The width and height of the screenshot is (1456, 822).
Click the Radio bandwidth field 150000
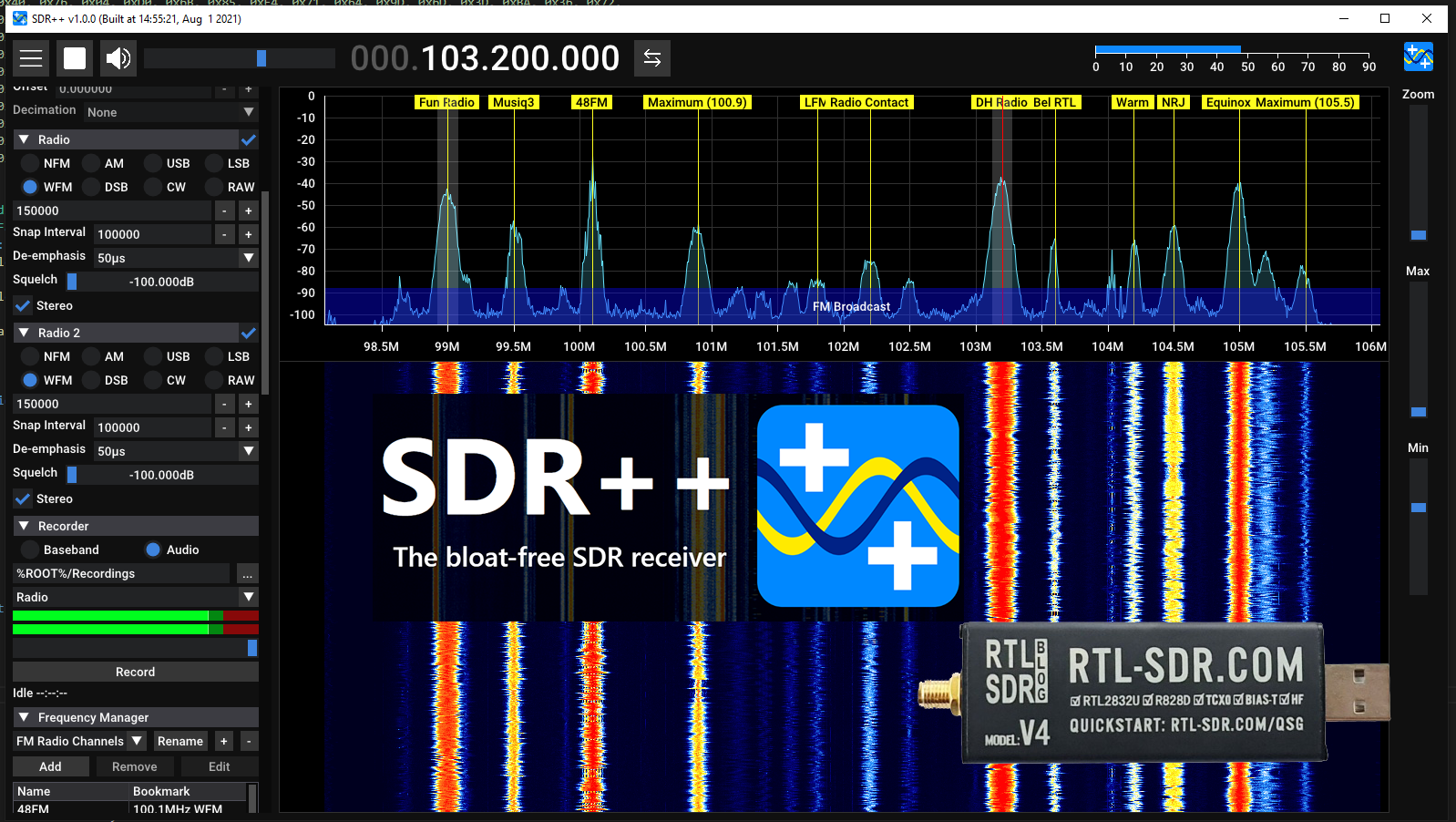112,211
